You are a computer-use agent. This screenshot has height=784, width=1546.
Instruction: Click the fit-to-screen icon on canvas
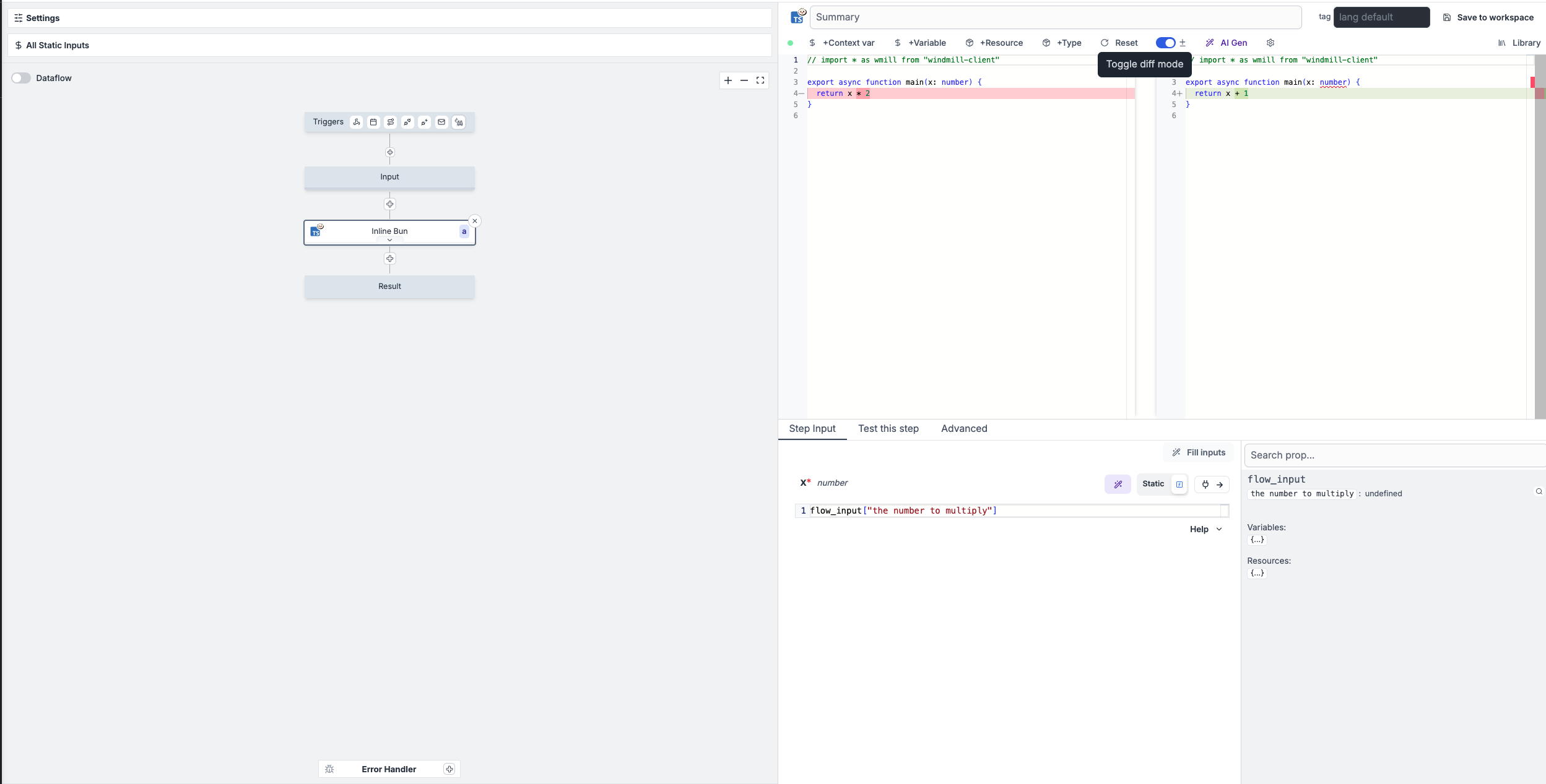click(x=760, y=80)
